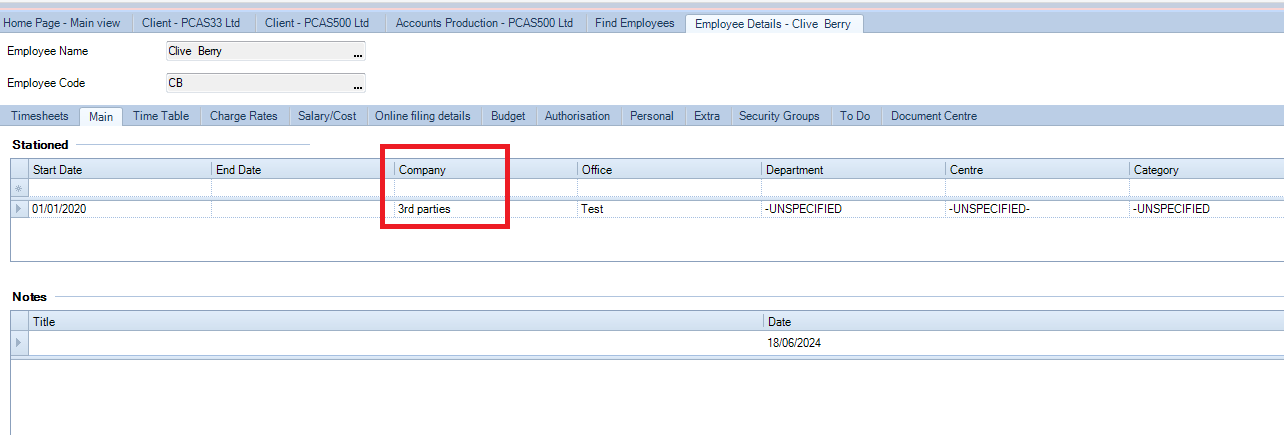Image resolution: width=1284 pixels, height=435 pixels.
Task: Sort Notes by the Date column header
Action: coord(1023,322)
